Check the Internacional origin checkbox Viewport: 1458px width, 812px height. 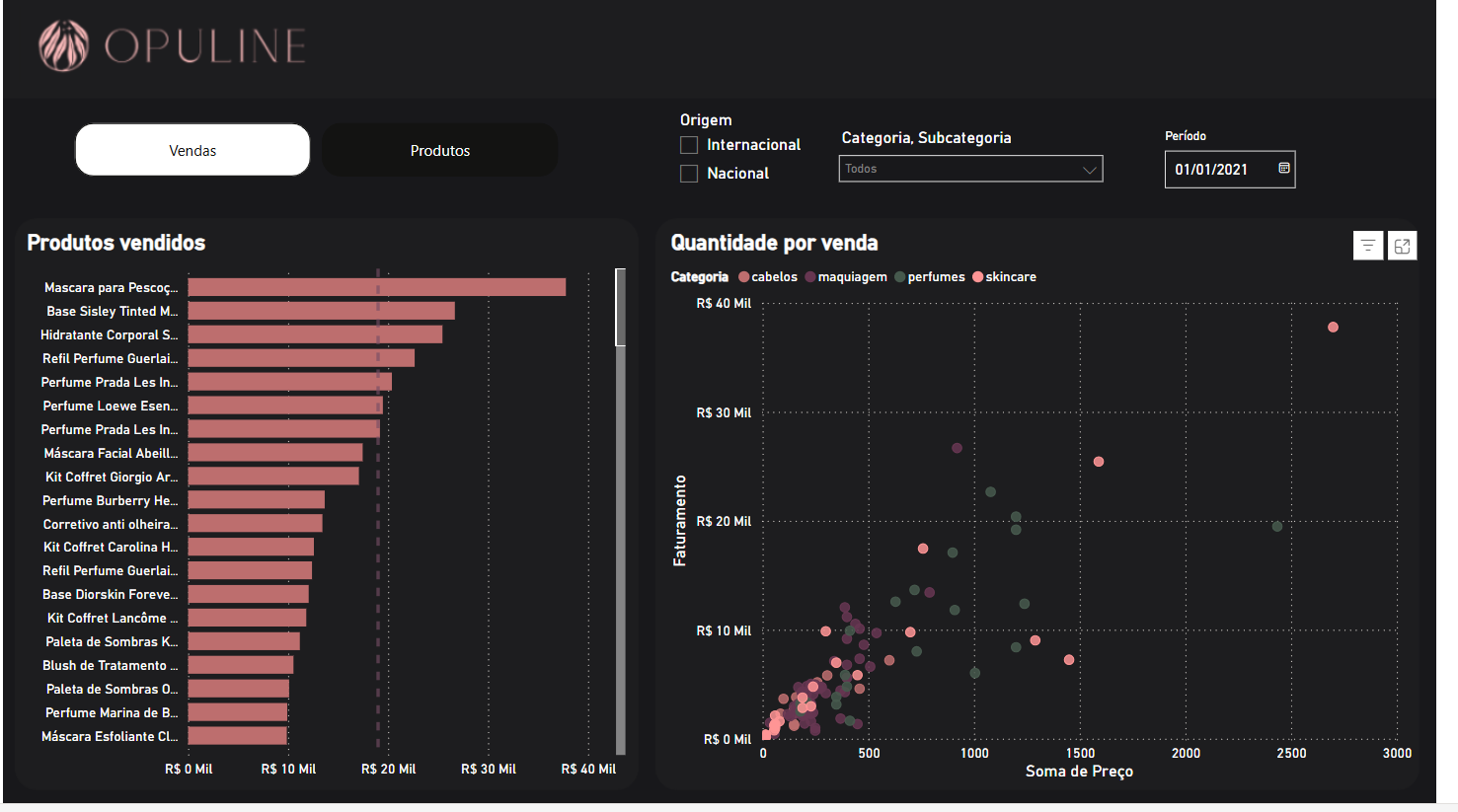pyautogui.click(x=689, y=145)
